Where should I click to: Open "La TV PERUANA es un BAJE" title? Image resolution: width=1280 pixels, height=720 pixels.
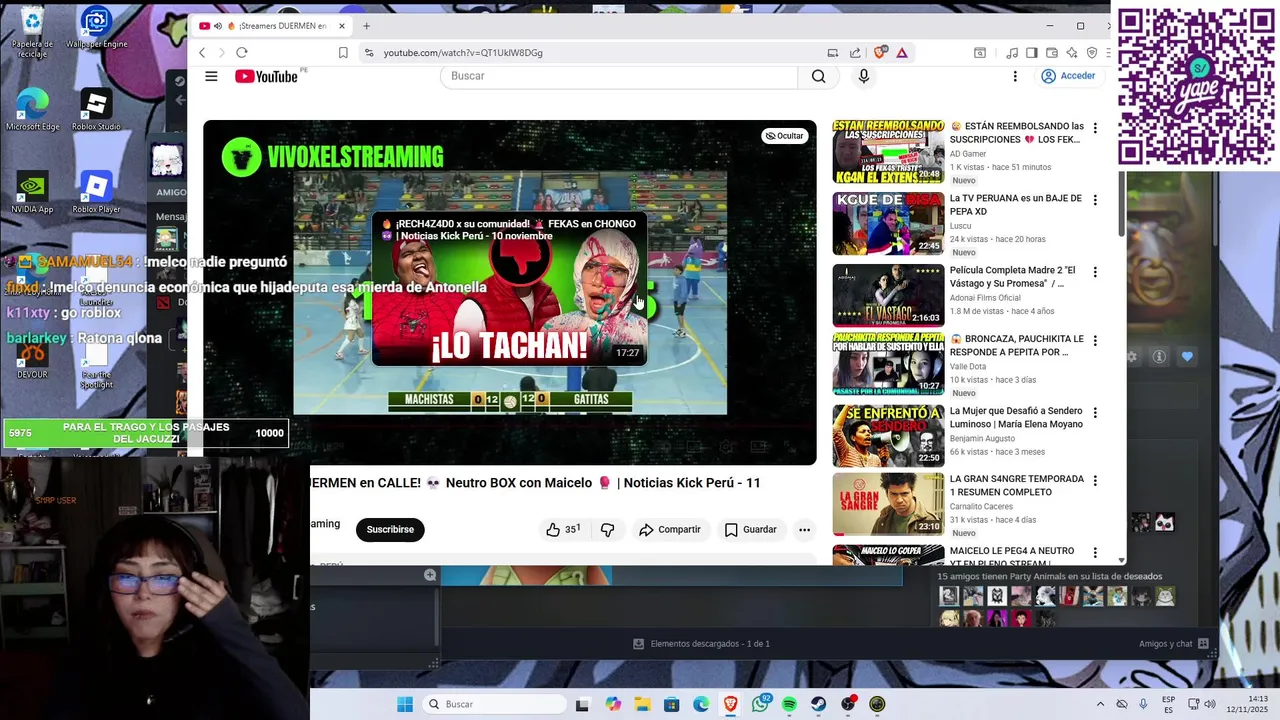[1016, 205]
